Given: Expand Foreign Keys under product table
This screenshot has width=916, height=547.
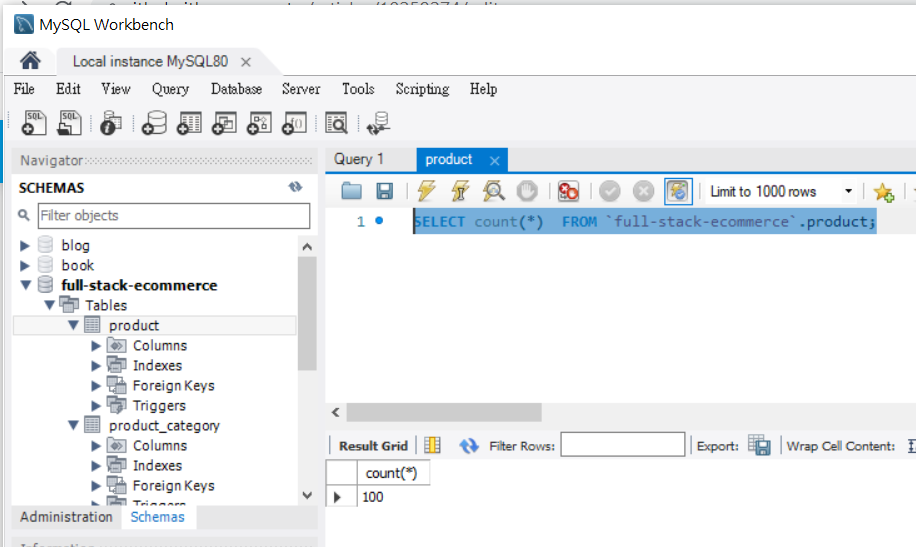Looking at the screenshot, I should pyautogui.click(x=96, y=386).
